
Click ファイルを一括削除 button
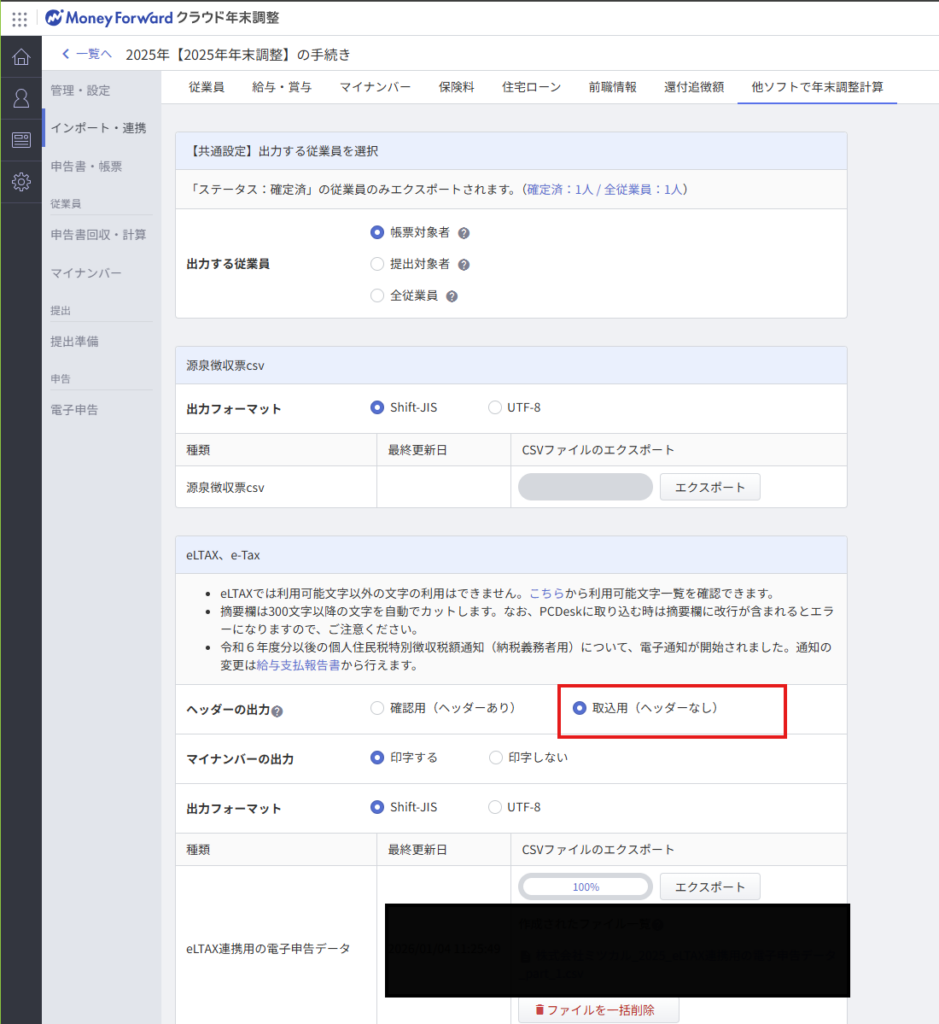pos(598,1010)
